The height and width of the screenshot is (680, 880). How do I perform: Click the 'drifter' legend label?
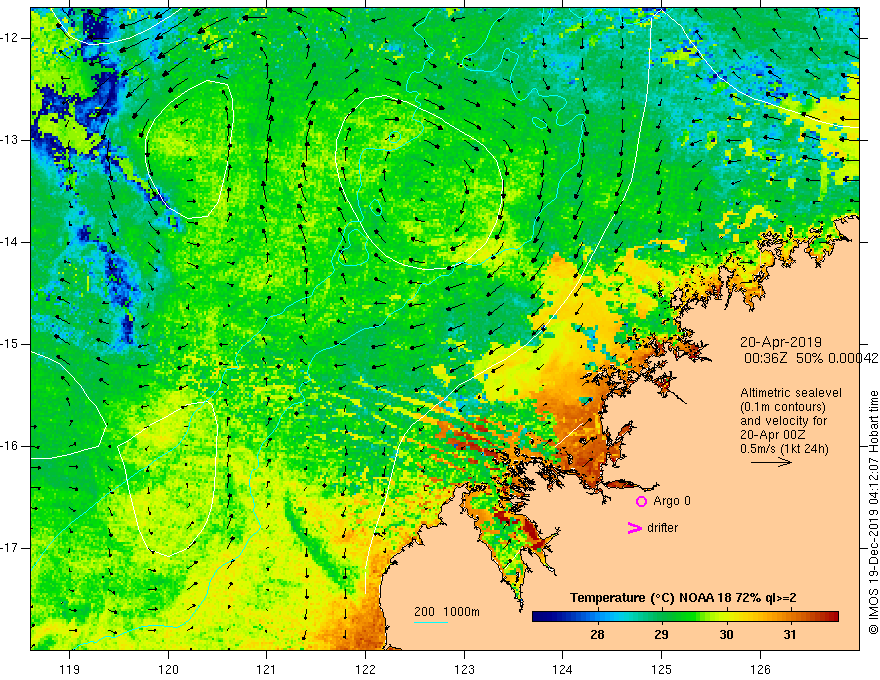click(662, 528)
